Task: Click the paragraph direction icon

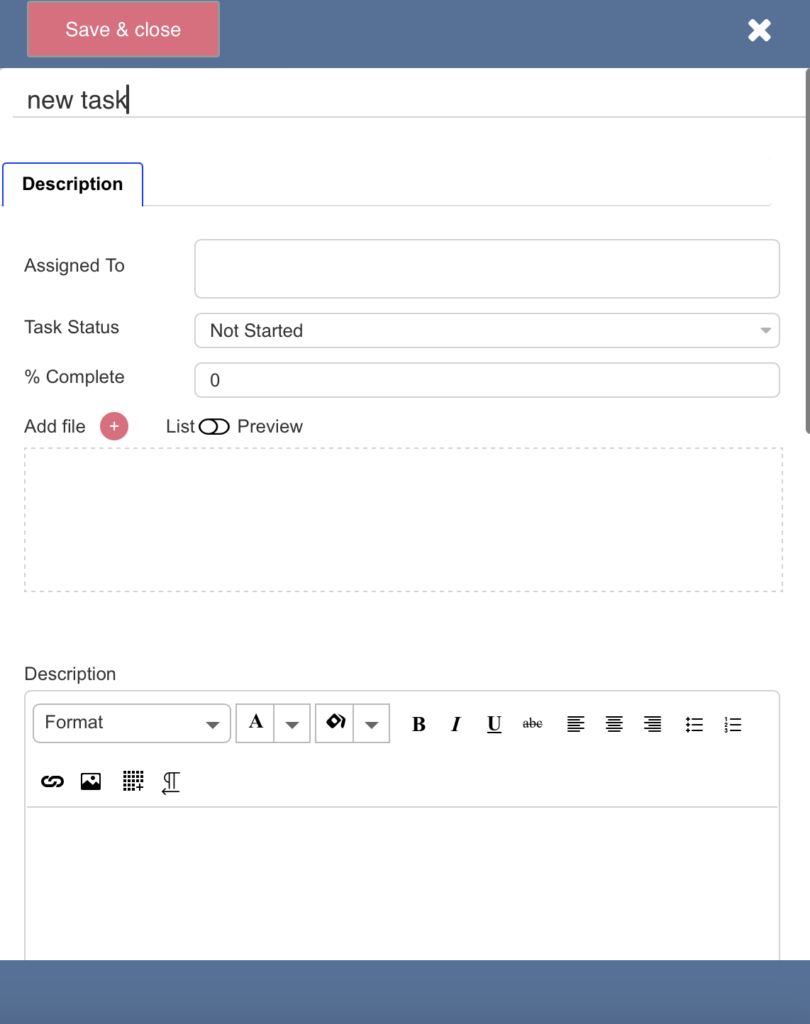Action: (x=171, y=782)
